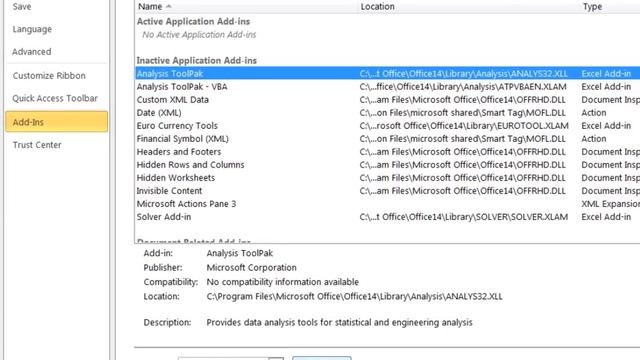
Task: Select Euro Currency Tools add-in
Action: point(177,126)
